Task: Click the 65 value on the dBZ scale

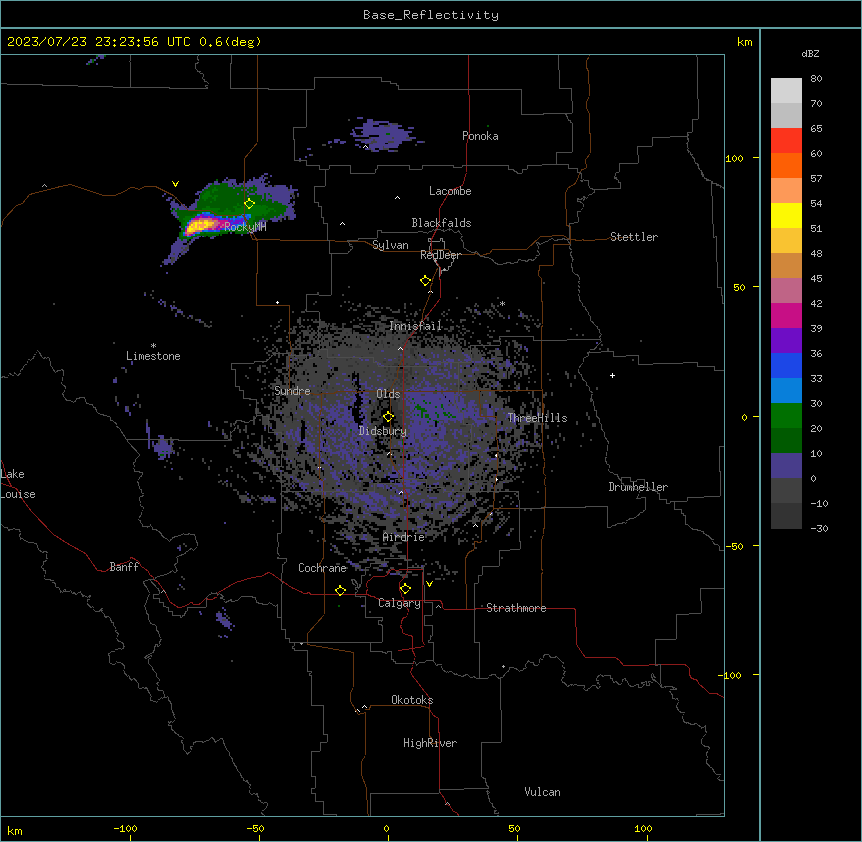Action: pos(816,129)
